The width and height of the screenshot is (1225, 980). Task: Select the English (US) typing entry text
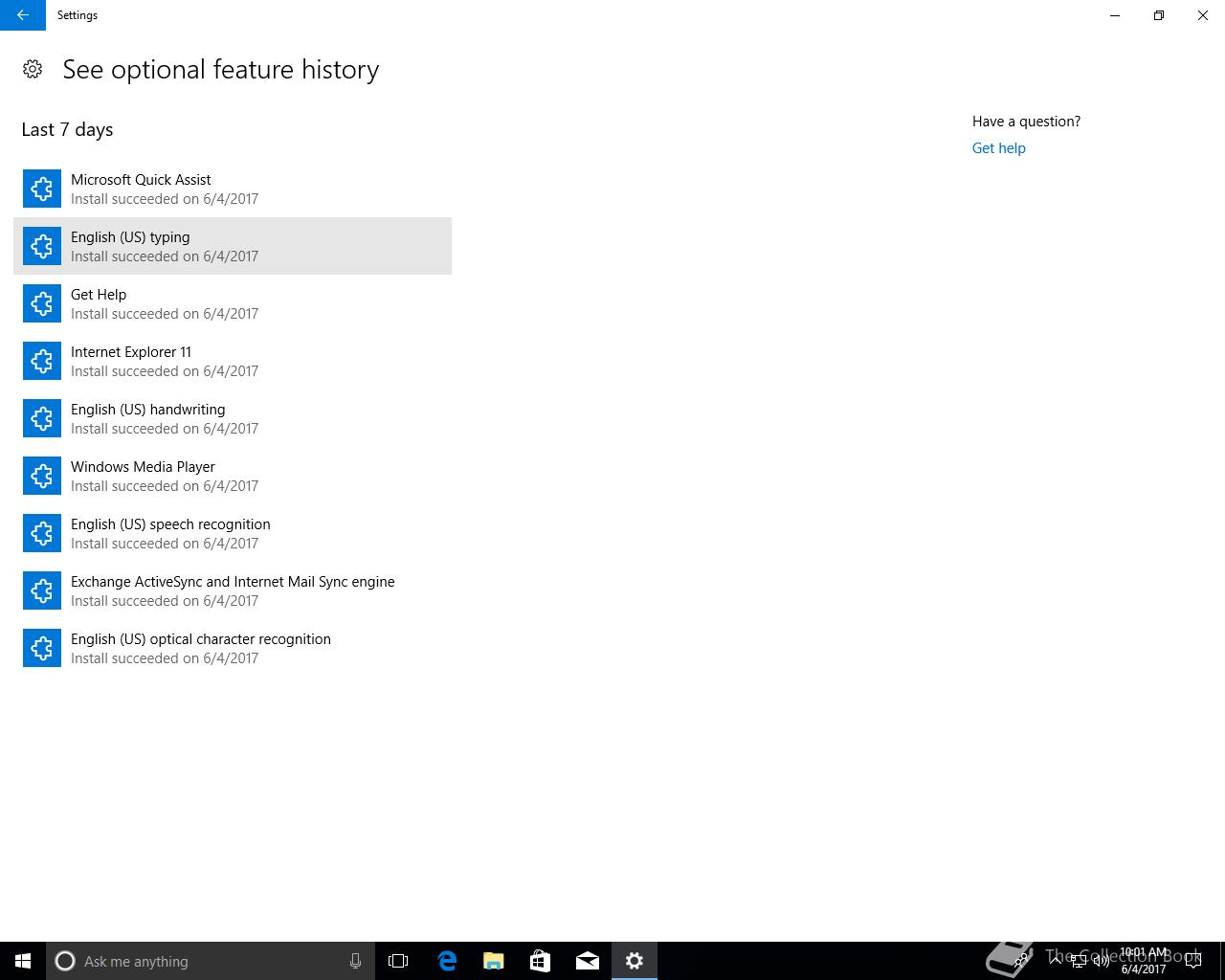[x=130, y=237]
